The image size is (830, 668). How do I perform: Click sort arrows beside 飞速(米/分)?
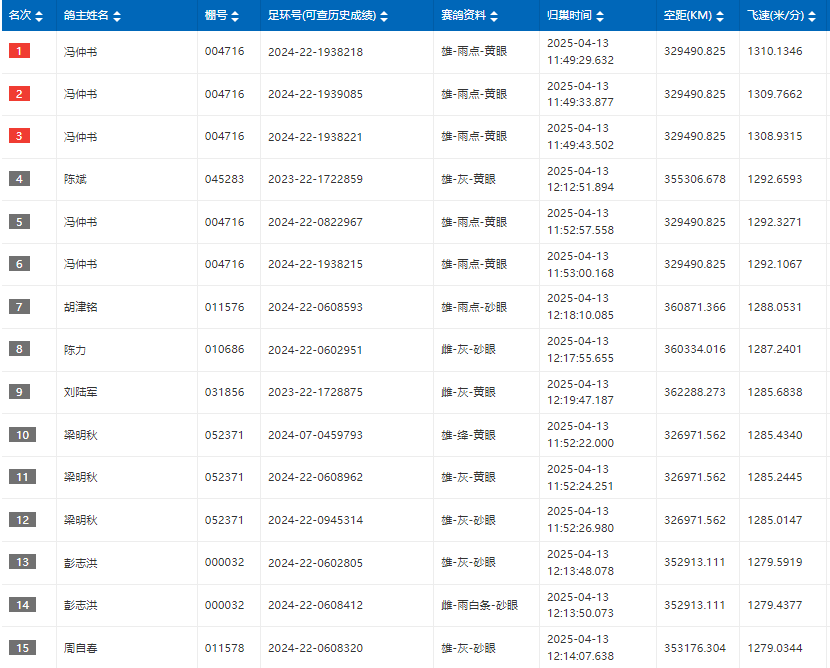(812, 16)
